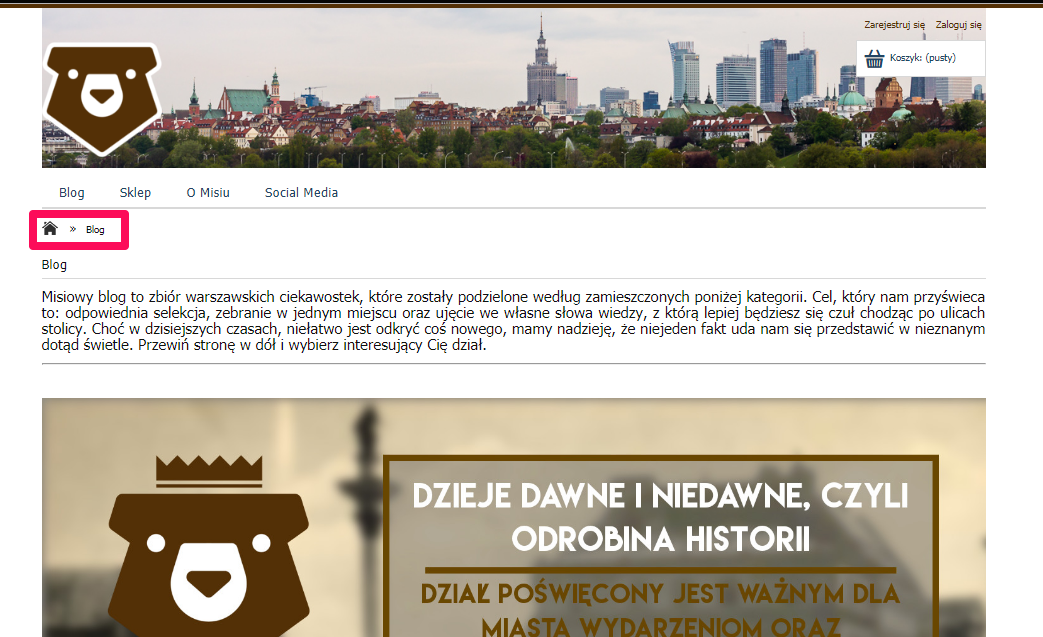This screenshot has width=1043, height=637.
Task: Open the shopping basket icon
Action: 874,59
